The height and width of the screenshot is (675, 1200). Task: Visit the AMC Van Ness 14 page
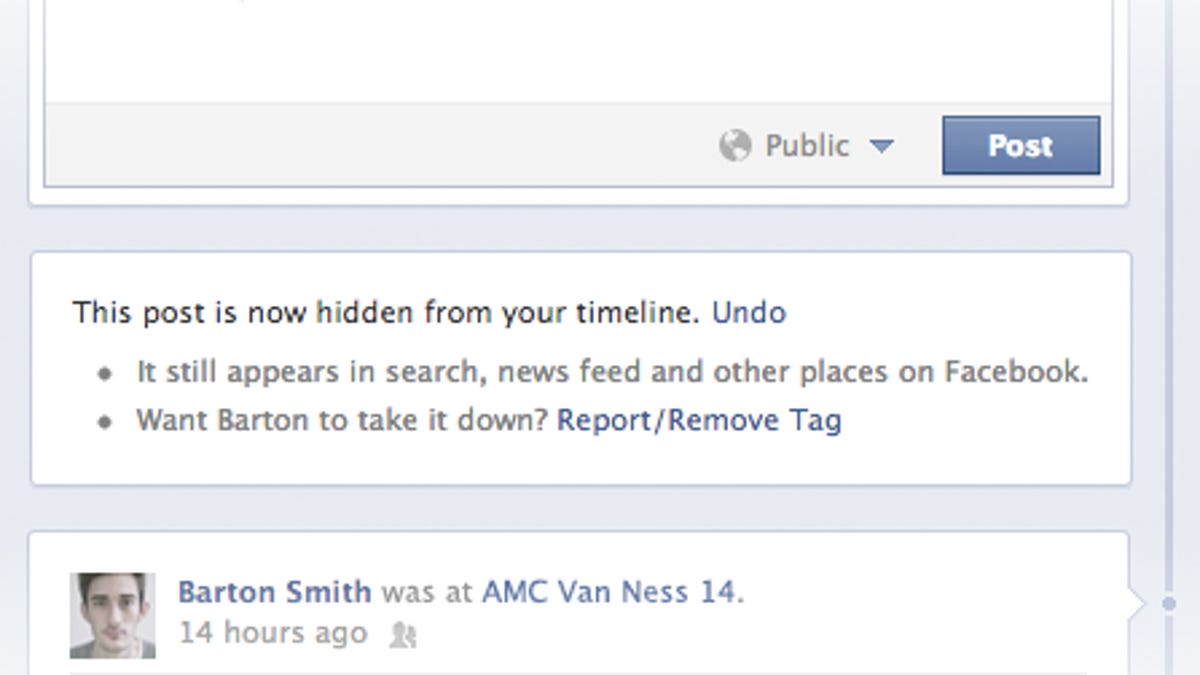point(609,592)
